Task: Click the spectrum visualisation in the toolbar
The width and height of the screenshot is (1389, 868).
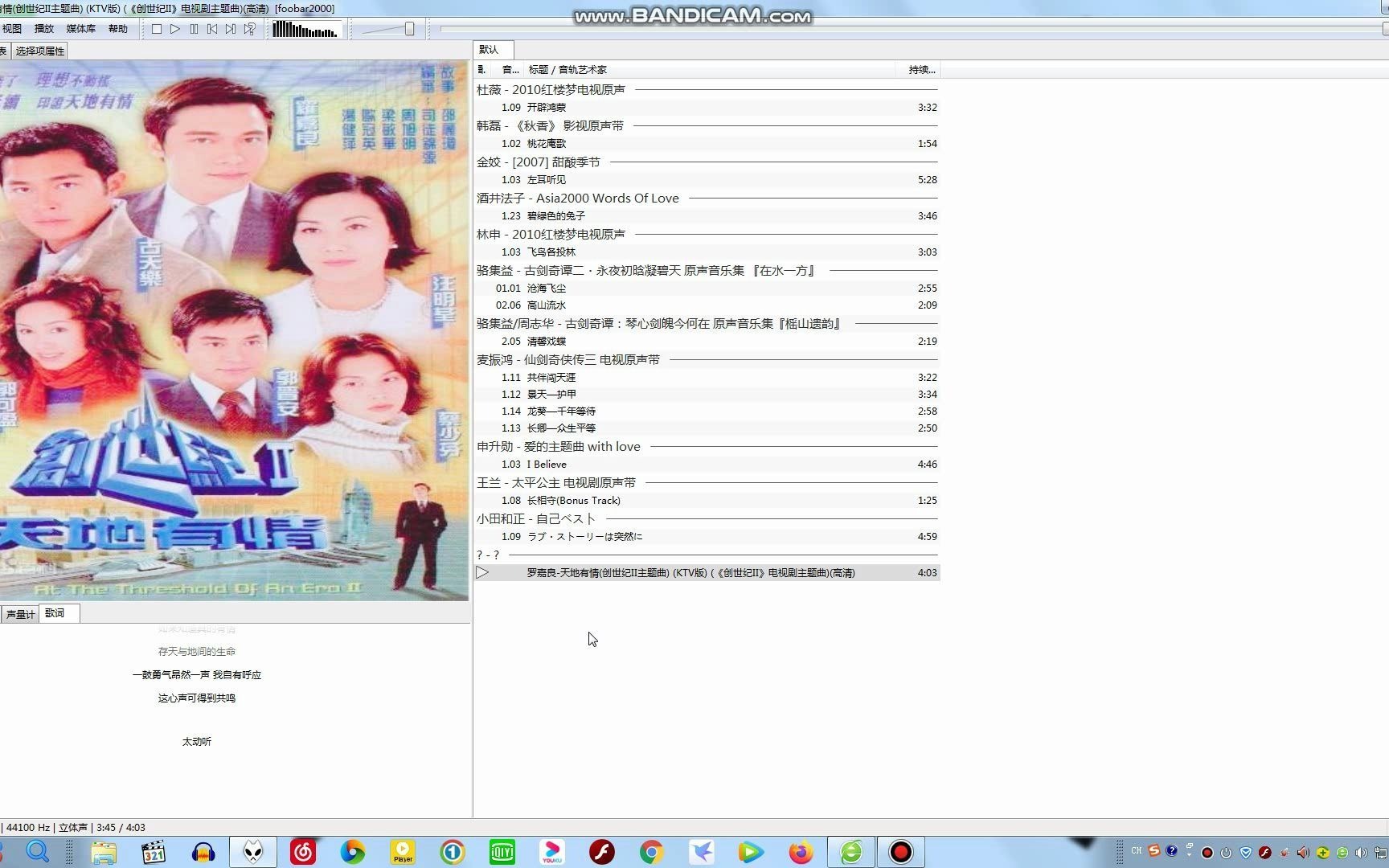Action: tap(305, 30)
